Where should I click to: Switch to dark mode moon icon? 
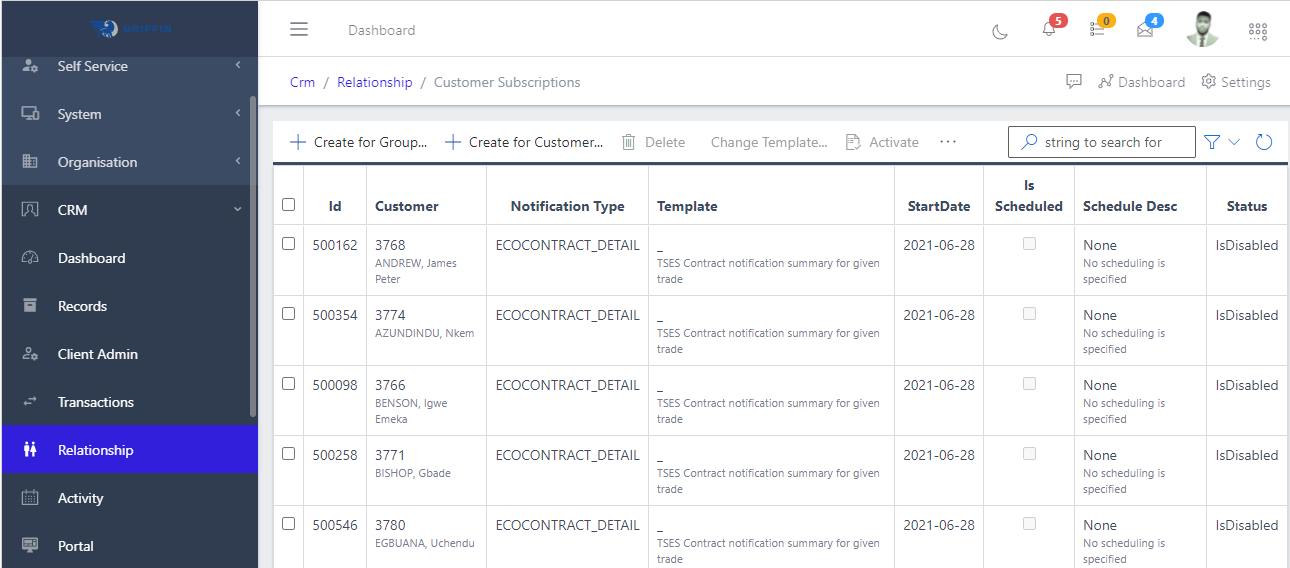(x=1000, y=31)
